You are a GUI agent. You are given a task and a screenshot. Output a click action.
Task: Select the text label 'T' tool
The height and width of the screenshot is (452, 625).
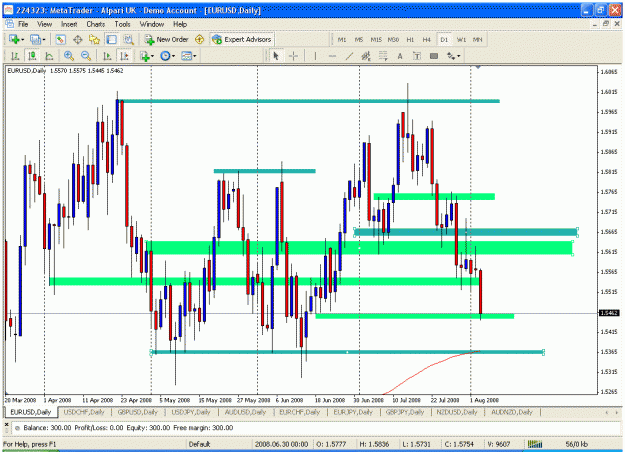point(417,56)
